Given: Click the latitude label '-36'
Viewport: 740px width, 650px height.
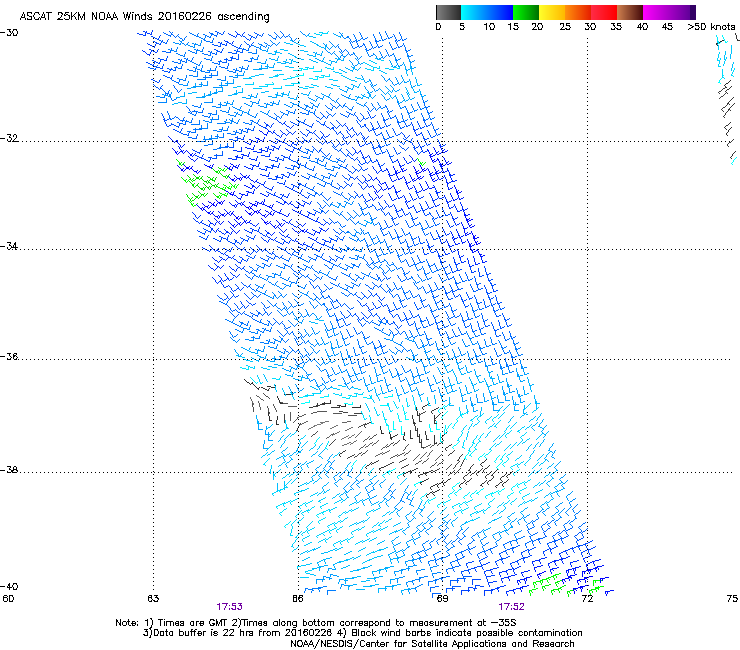Looking at the screenshot, I should point(9,356).
